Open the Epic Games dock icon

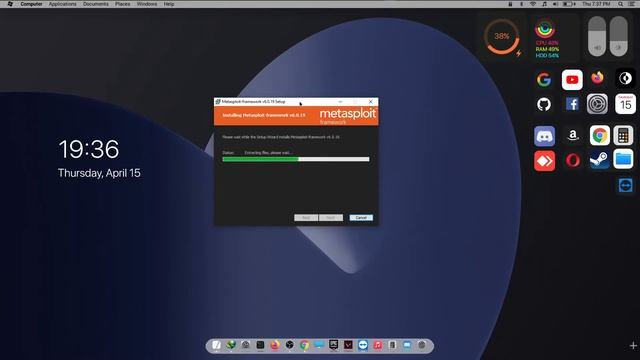point(333,345)
